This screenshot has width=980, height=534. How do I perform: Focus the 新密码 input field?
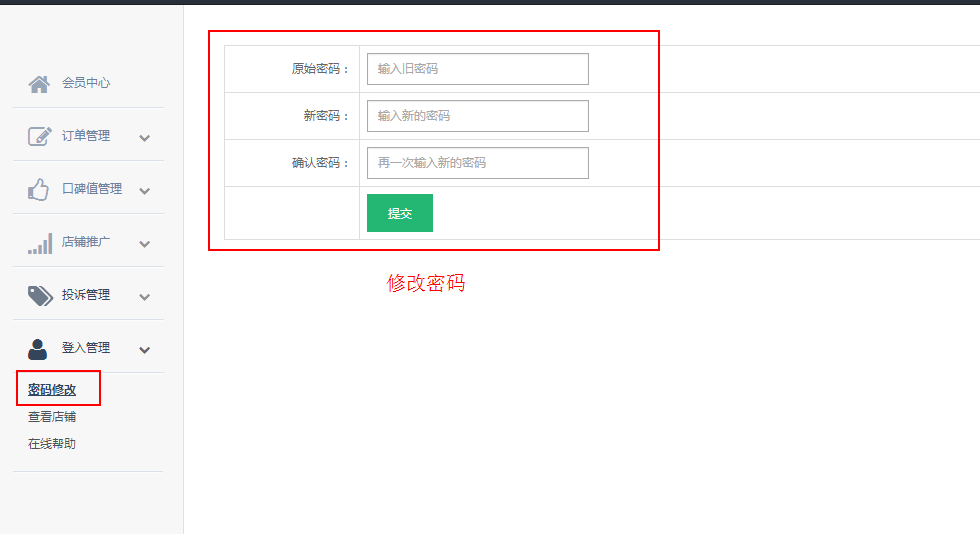478,116
